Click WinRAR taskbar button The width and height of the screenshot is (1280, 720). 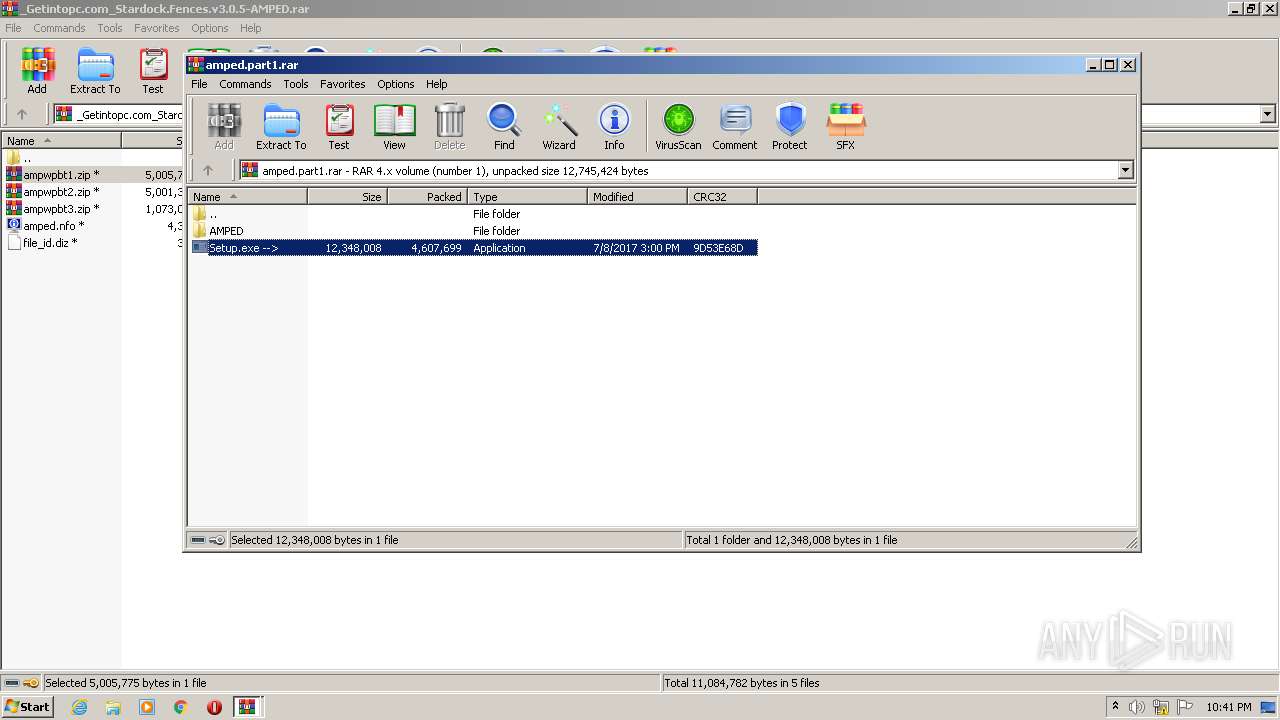point(247,707)
